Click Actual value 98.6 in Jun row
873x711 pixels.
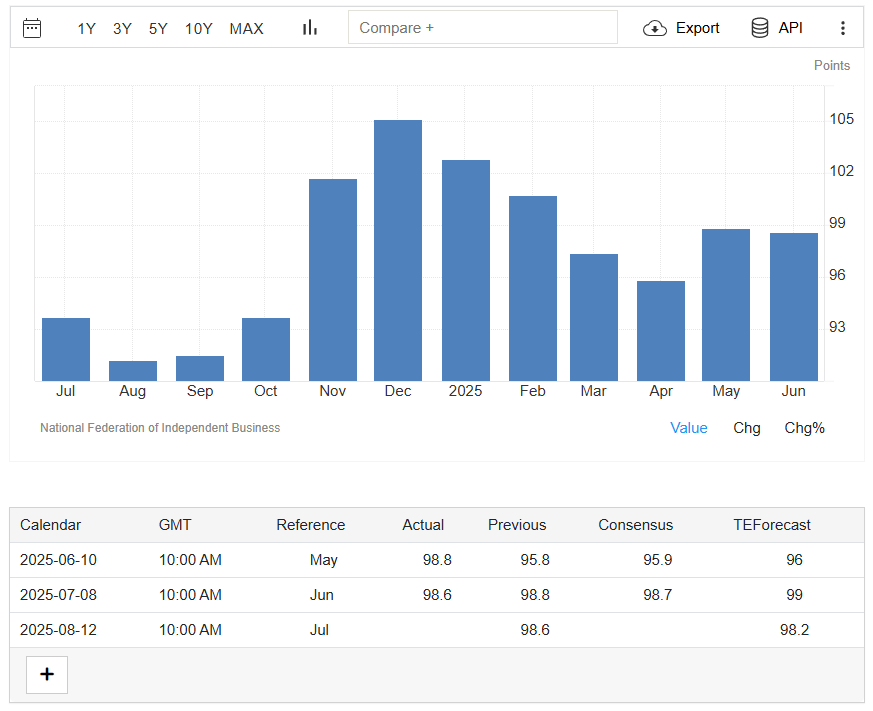click(x=437, y=595)
